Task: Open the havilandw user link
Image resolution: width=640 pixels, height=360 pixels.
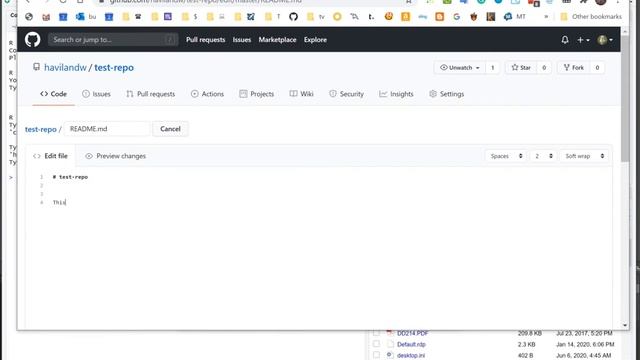Action: coord(65,67)
